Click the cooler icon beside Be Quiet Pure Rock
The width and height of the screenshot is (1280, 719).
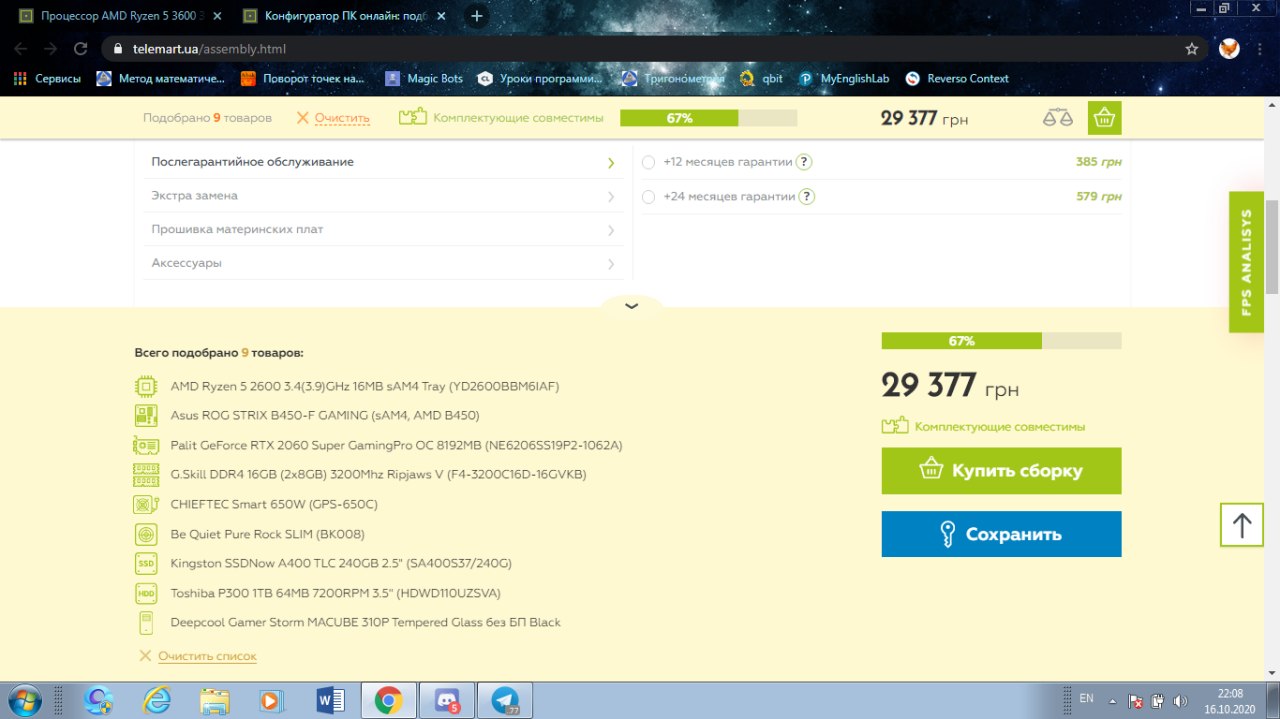point(146,534)
